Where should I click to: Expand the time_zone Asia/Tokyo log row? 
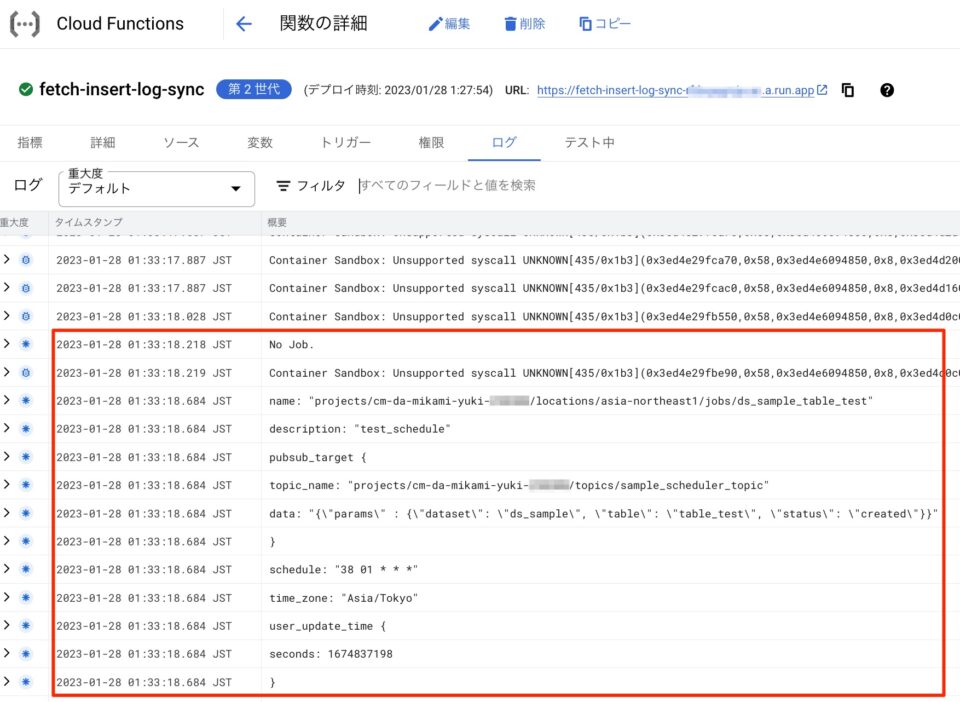tap(10, 598)
